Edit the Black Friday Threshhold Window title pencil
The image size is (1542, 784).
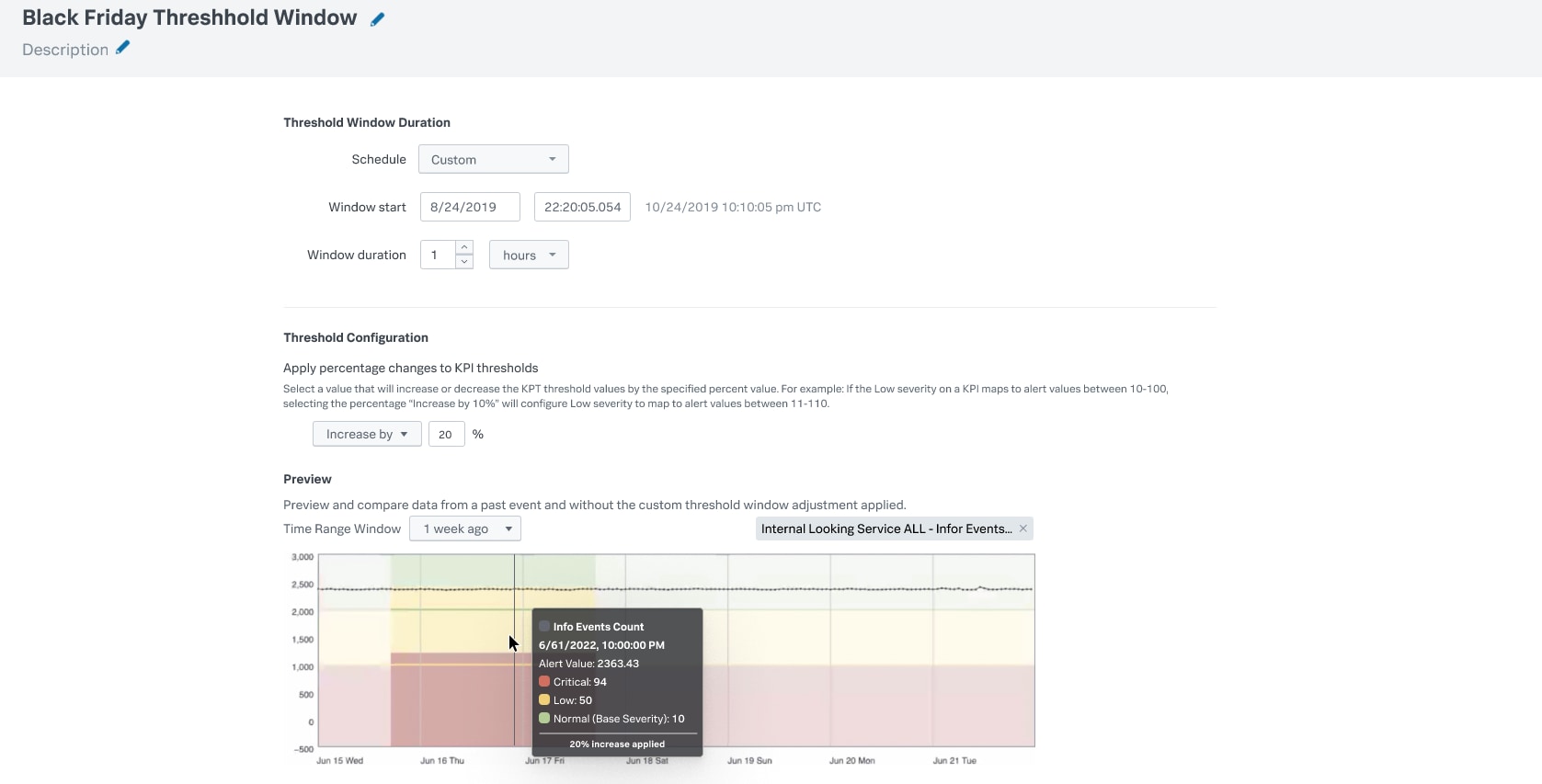pyautogui.click(x=377, y=19)
